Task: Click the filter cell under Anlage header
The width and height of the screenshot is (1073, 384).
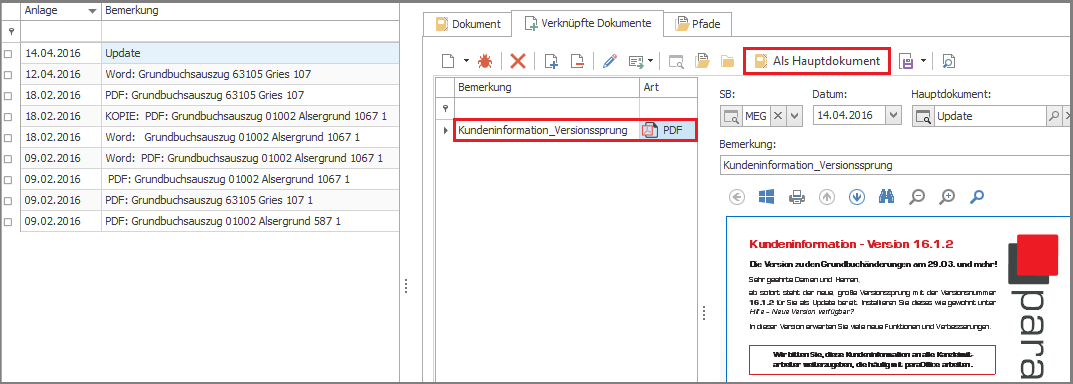Action: 61,31
